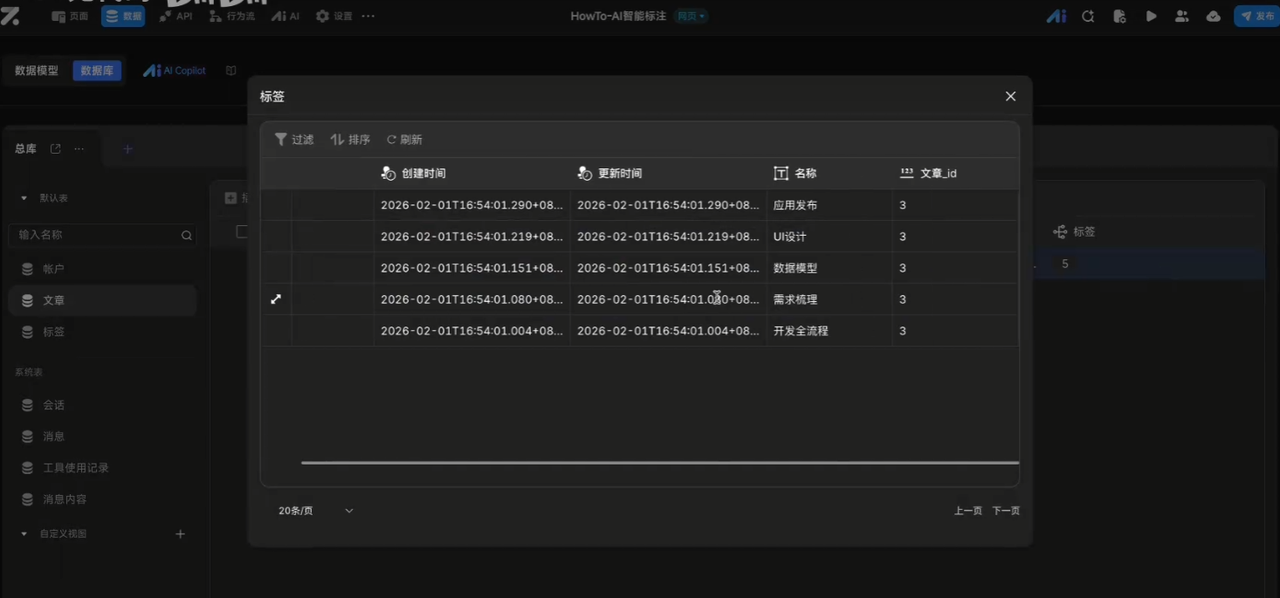1280x598 pixels.
Task: Click the document settings icon in top right toolbar
Action: [1119, 16]
